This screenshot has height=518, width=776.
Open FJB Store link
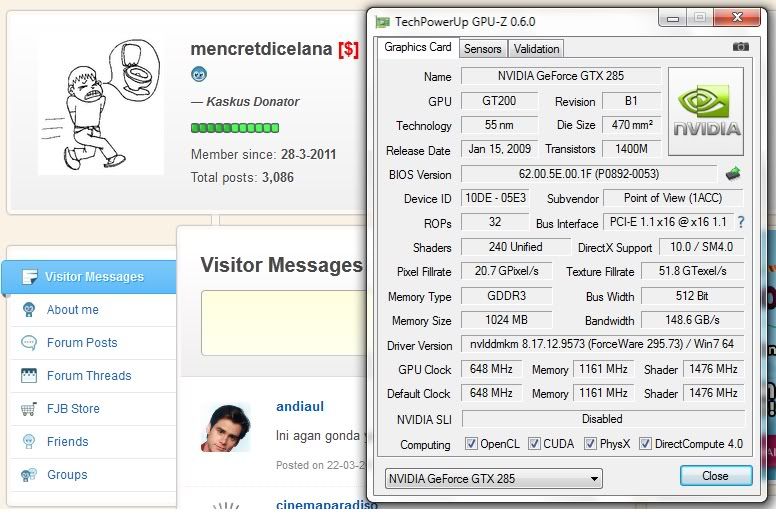click(x=73, y=409)
